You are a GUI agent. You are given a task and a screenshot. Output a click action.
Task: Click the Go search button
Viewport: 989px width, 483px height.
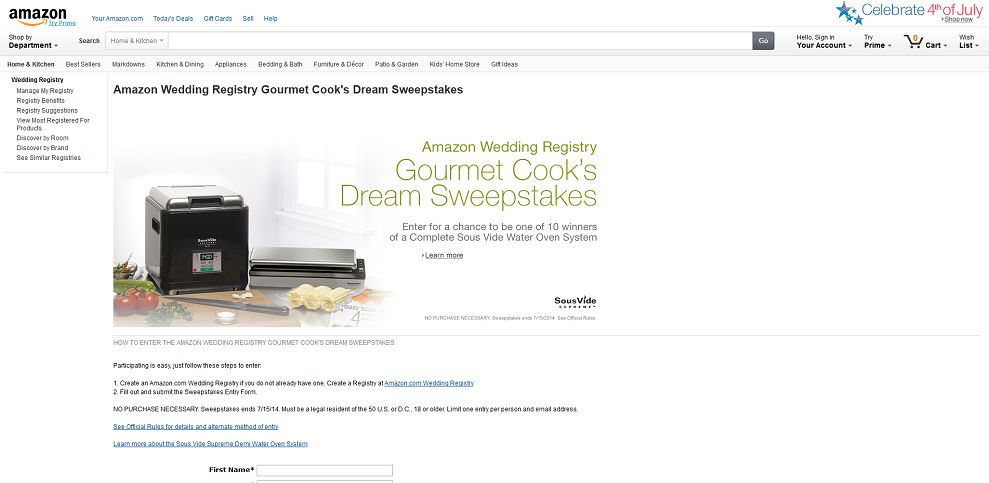(763, 41)
